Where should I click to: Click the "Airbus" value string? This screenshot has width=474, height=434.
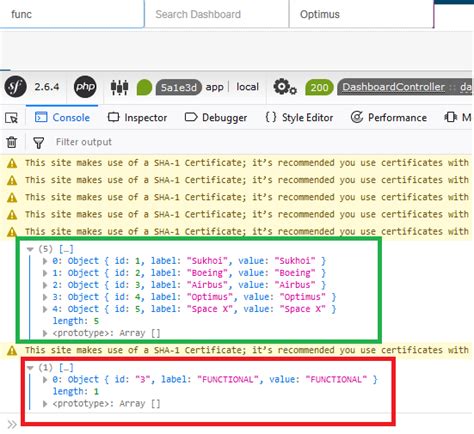point(295,285)
